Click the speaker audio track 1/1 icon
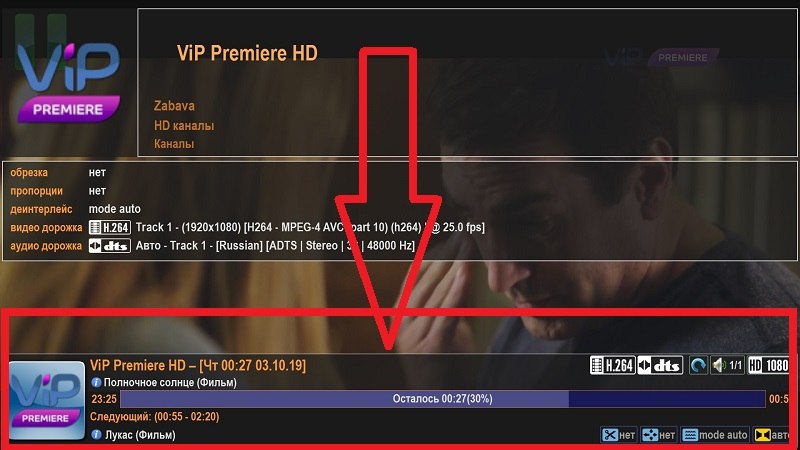 727,365
